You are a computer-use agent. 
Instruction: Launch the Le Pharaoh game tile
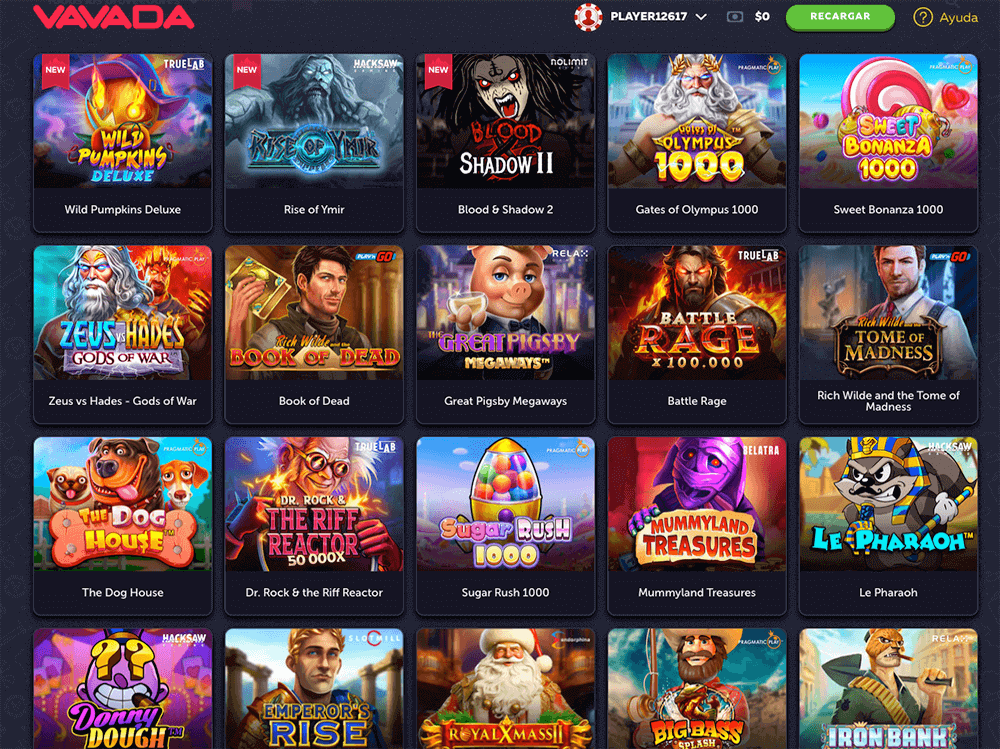click(888, 526)
